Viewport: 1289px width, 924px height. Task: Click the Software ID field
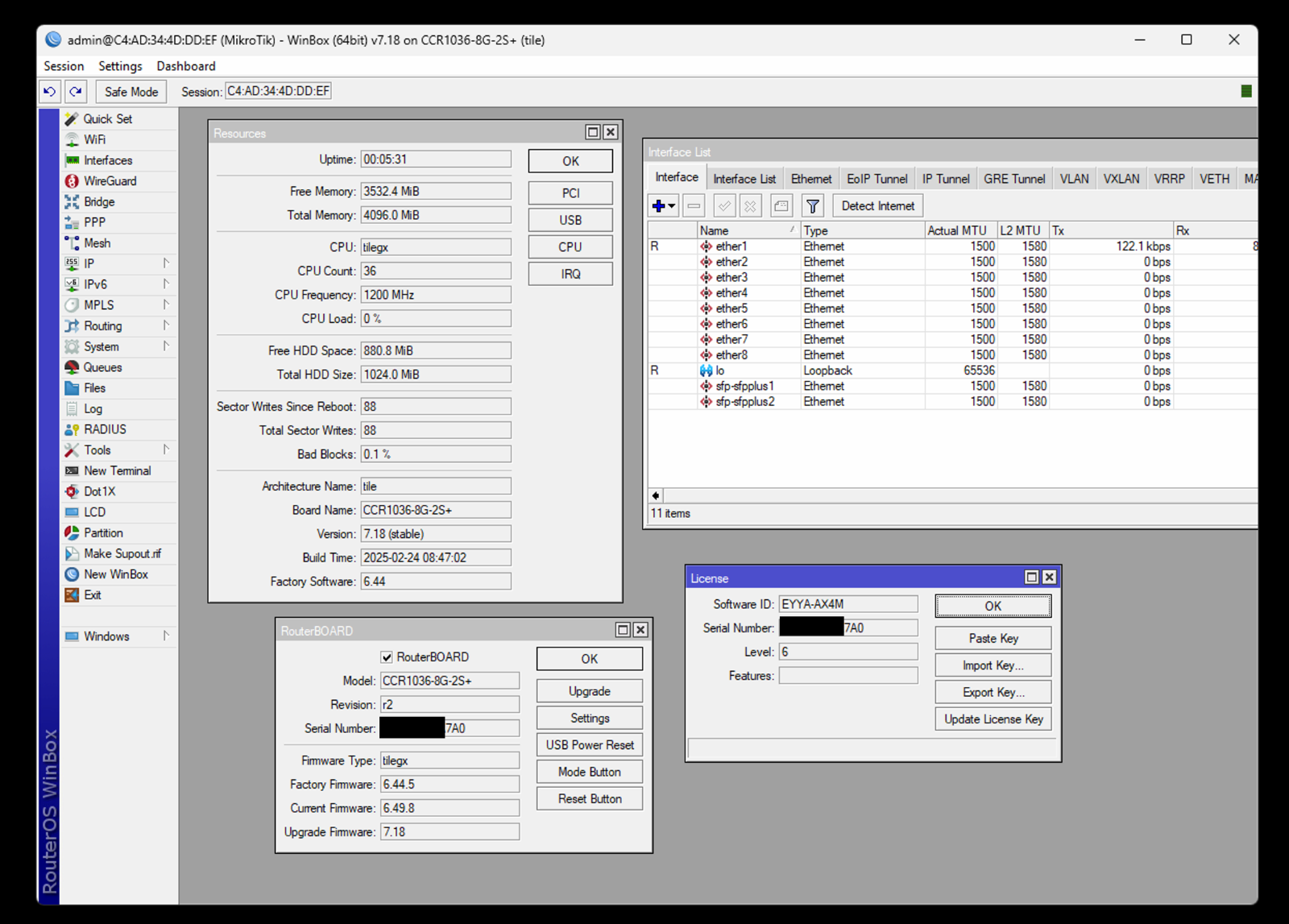tap(848, 604)
